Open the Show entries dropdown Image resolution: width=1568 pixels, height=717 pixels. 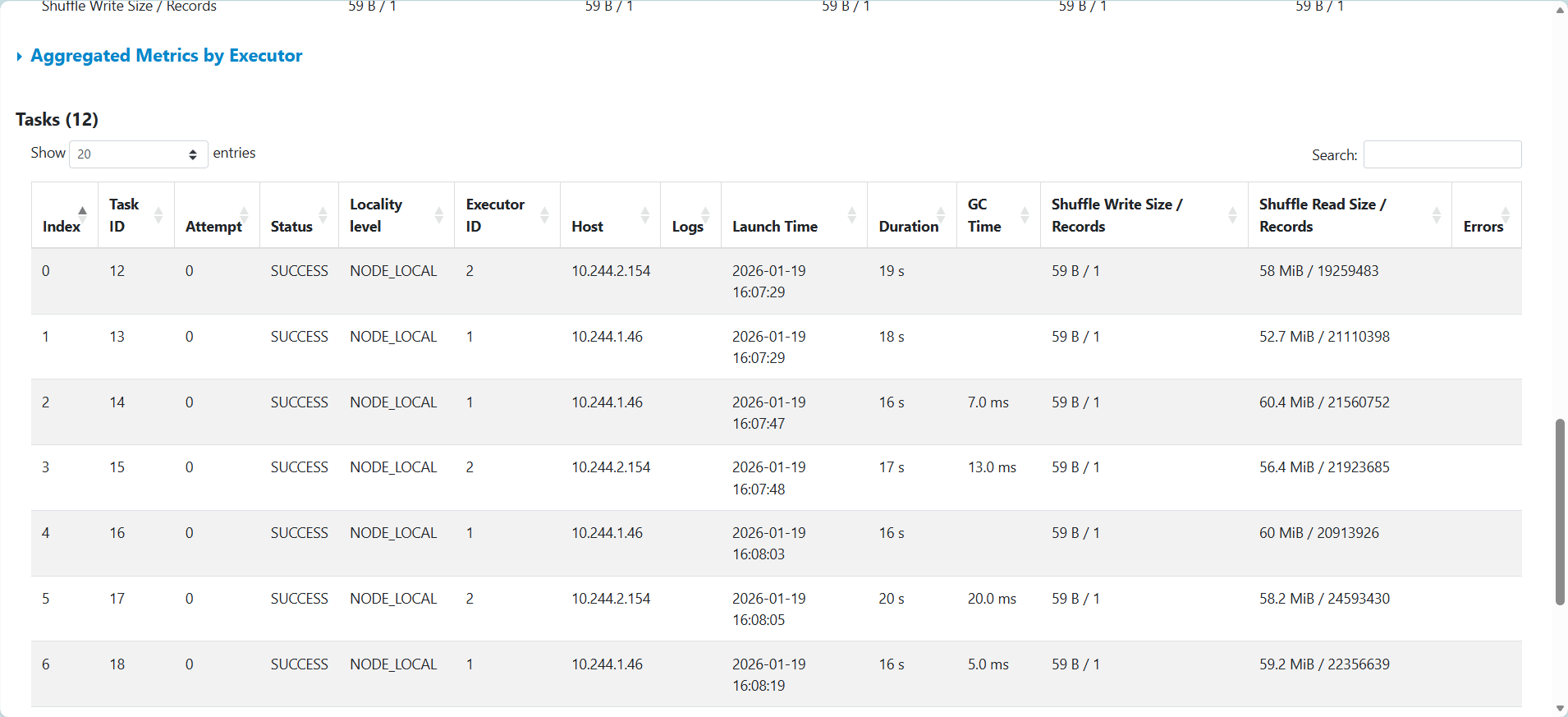138,154
